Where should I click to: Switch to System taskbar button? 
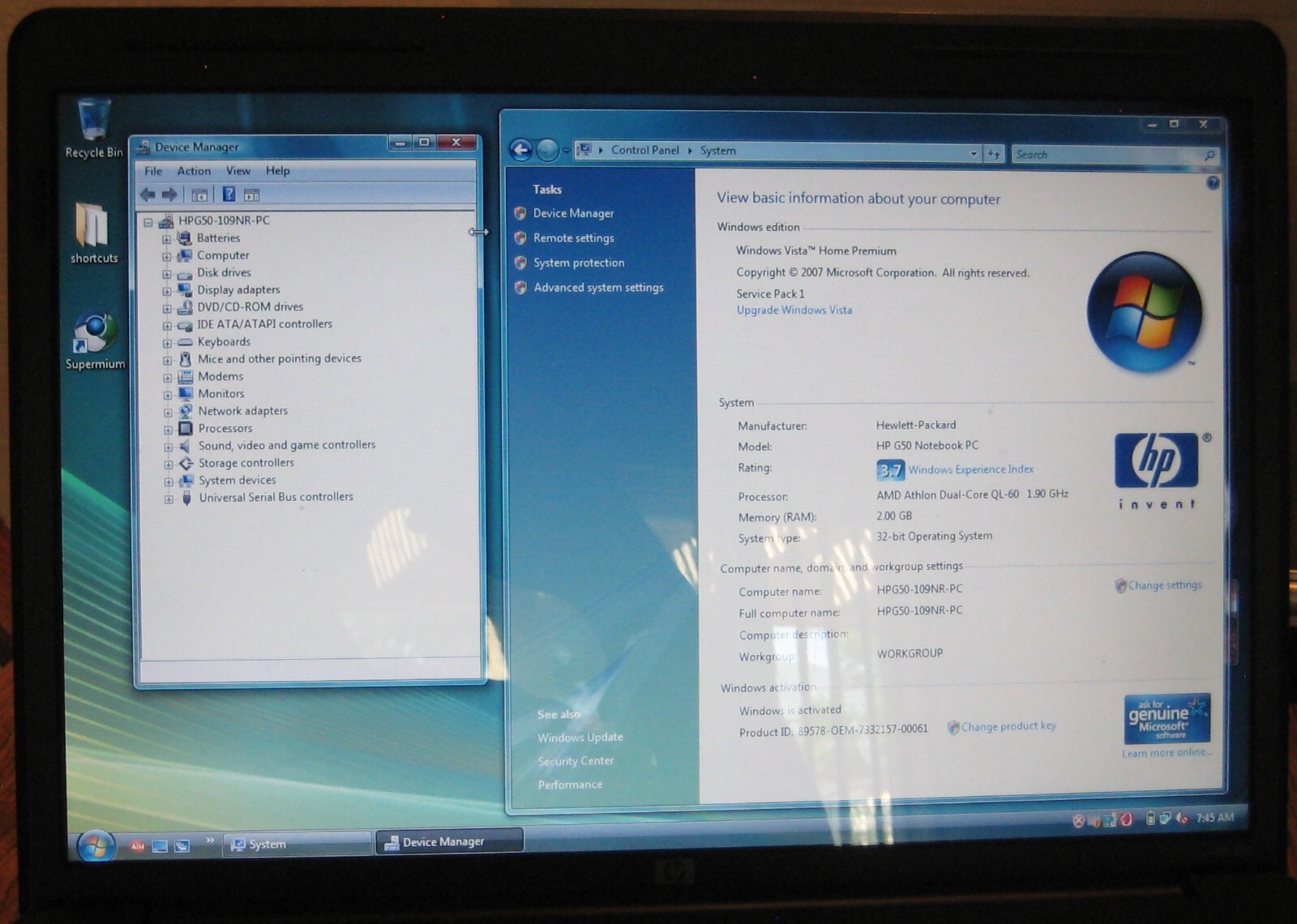tap(296, 844)
